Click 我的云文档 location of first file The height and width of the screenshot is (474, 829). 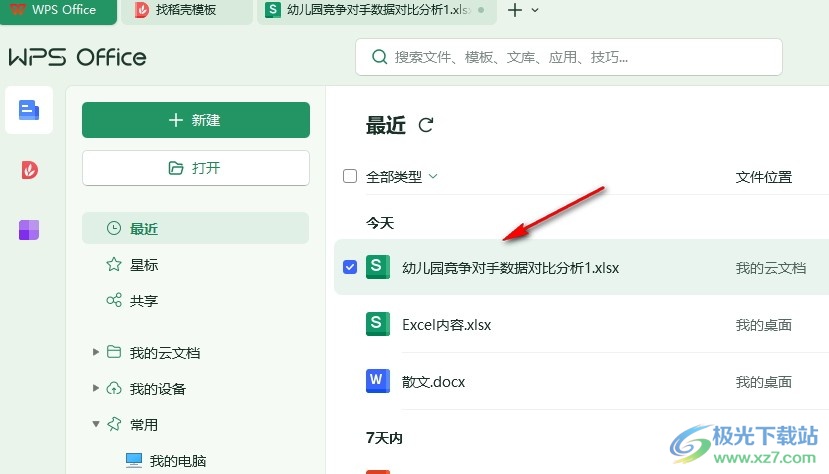770,268
